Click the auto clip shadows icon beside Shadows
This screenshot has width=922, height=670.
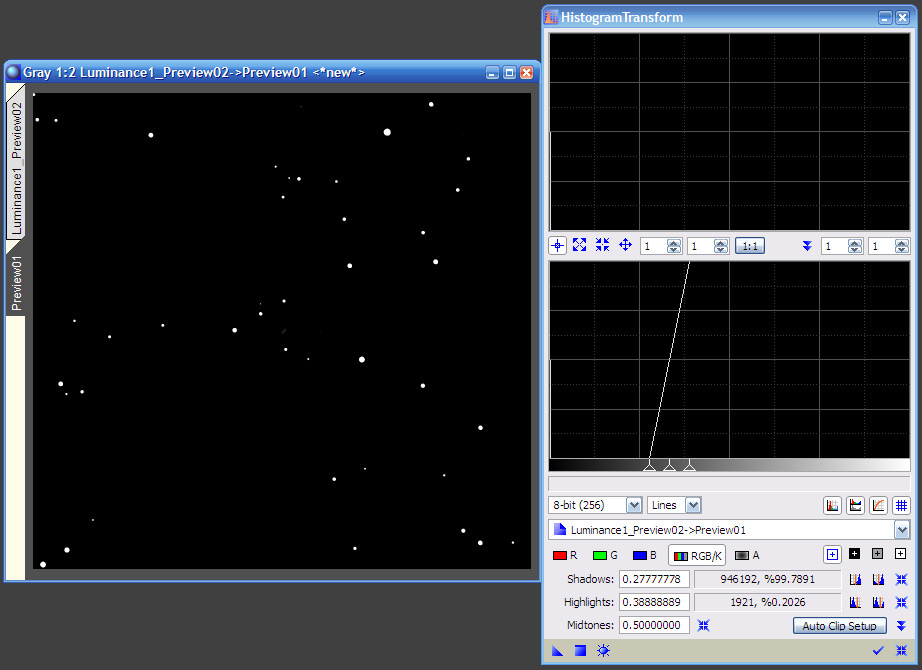coord(856,577)
